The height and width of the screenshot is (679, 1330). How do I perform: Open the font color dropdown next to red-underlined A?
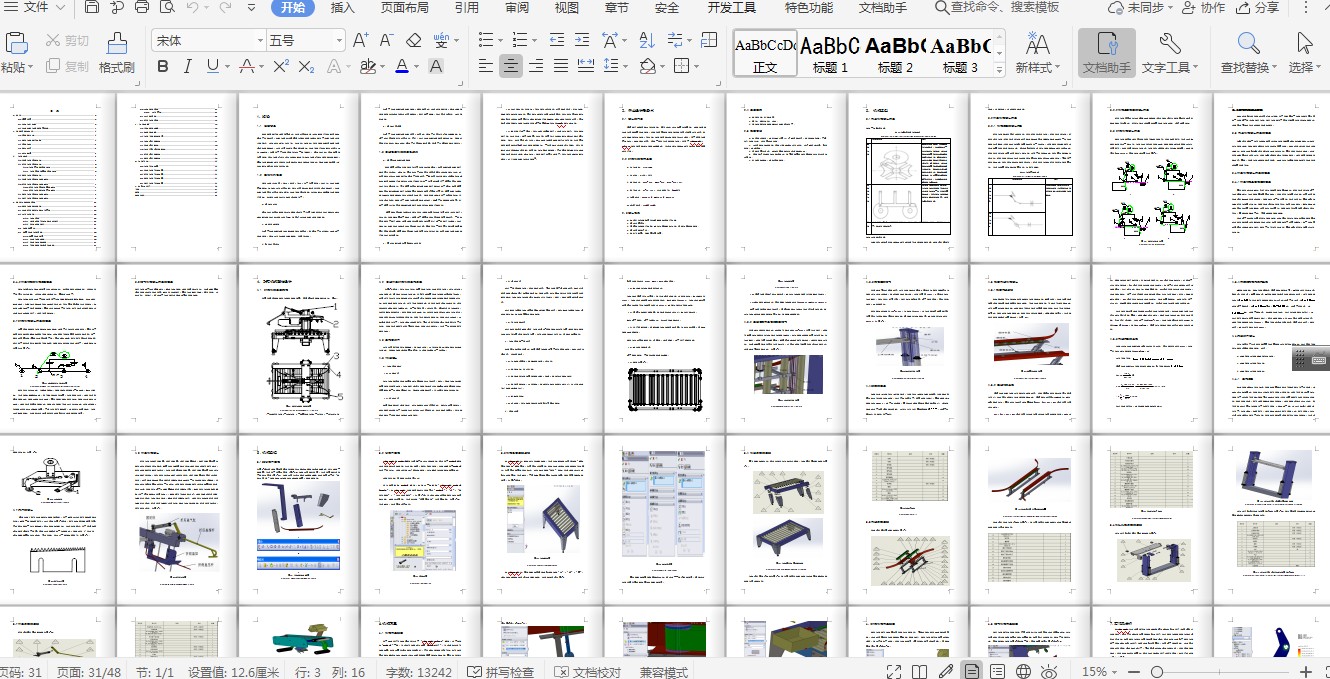point(416,67)
